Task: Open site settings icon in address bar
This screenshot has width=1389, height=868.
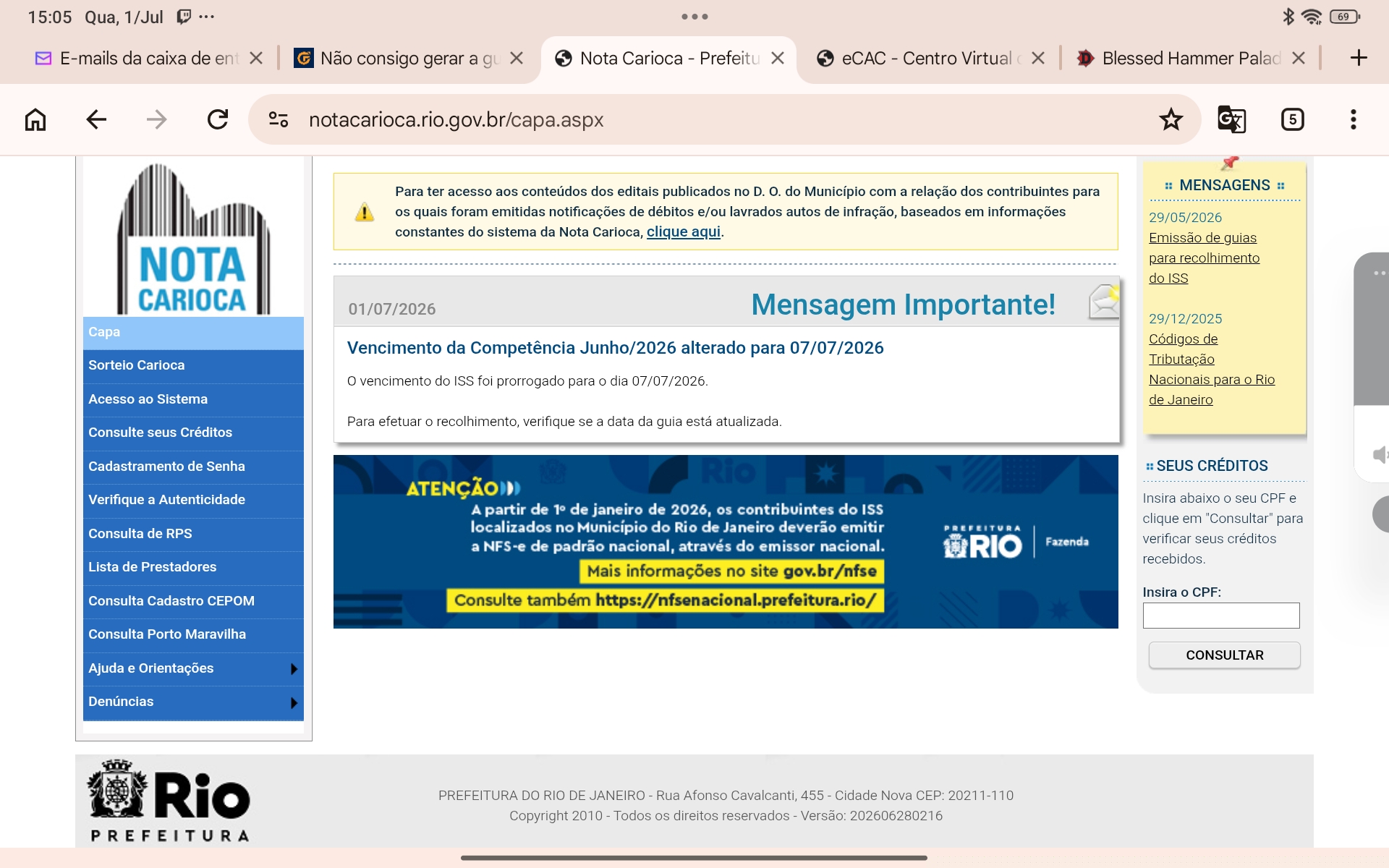Action: [x=279, y=119]
